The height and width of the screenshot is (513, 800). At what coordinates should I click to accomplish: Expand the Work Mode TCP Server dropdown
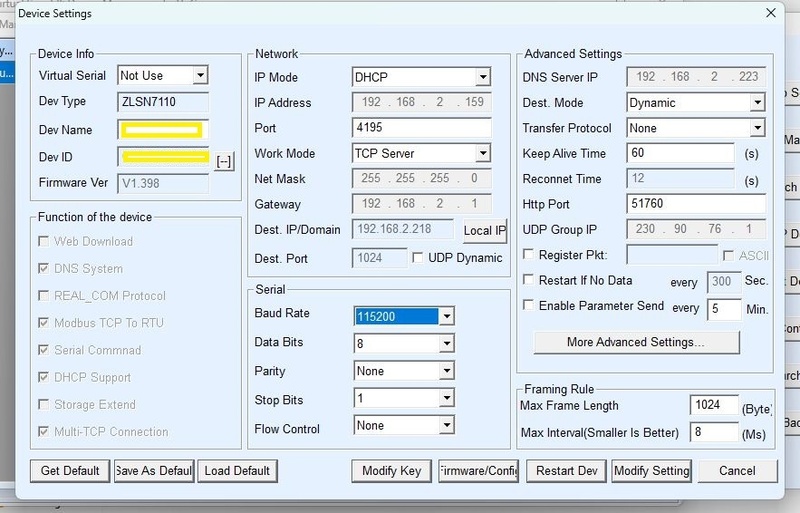(483, 153)
